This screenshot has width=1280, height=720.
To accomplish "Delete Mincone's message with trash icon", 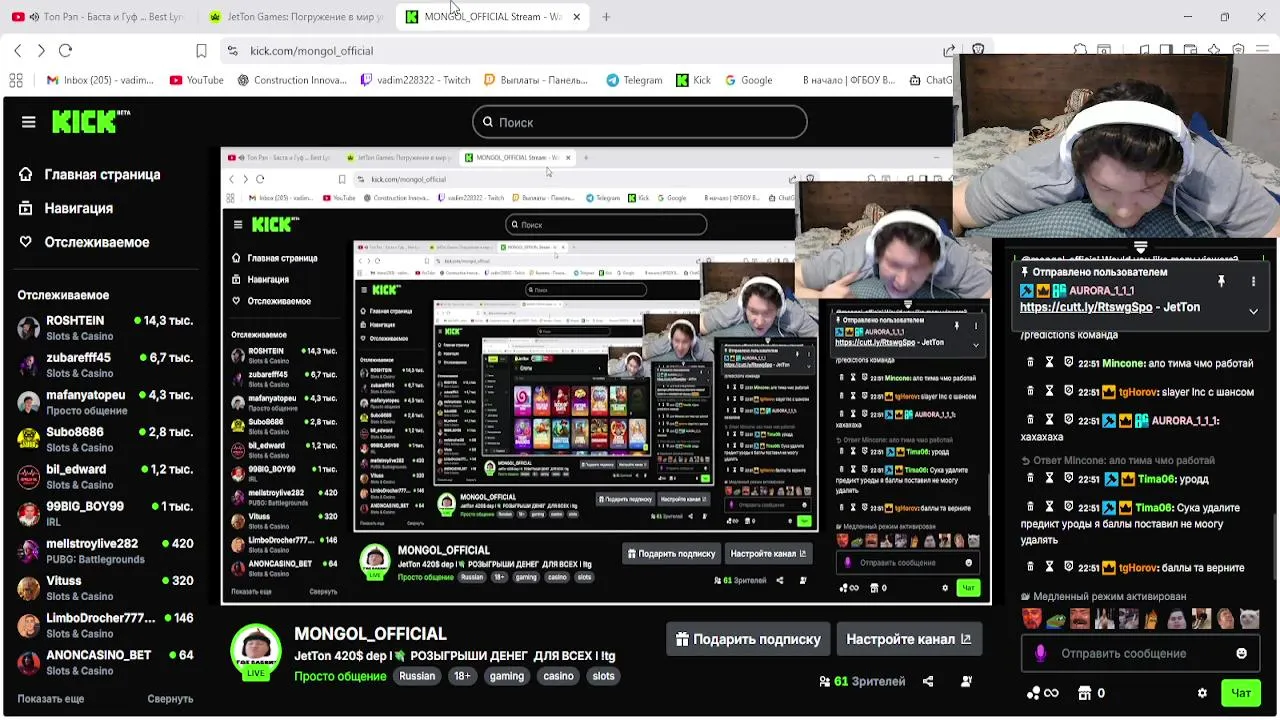I will [x=1031, y=363].
